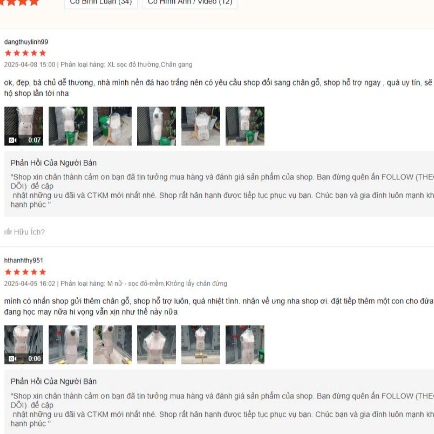
Task: View fifth photo in dangthuytinh99's review
Action: pos(200,126)
